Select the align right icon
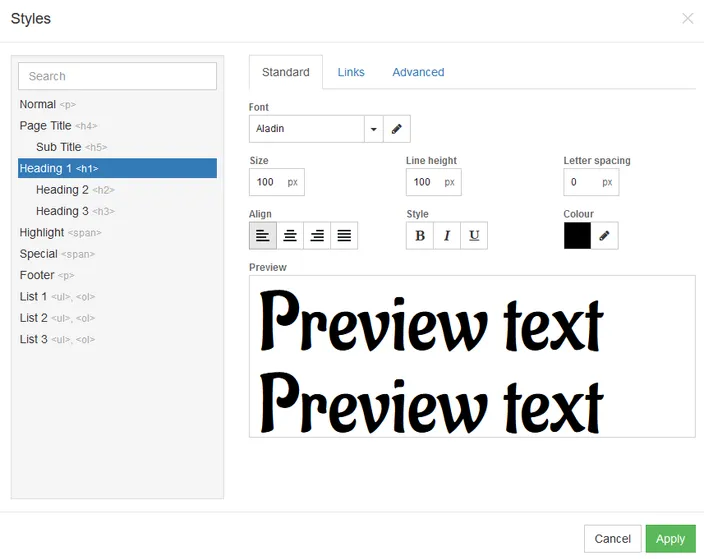Viewport: 704px width, 559px height. point(317,235)
